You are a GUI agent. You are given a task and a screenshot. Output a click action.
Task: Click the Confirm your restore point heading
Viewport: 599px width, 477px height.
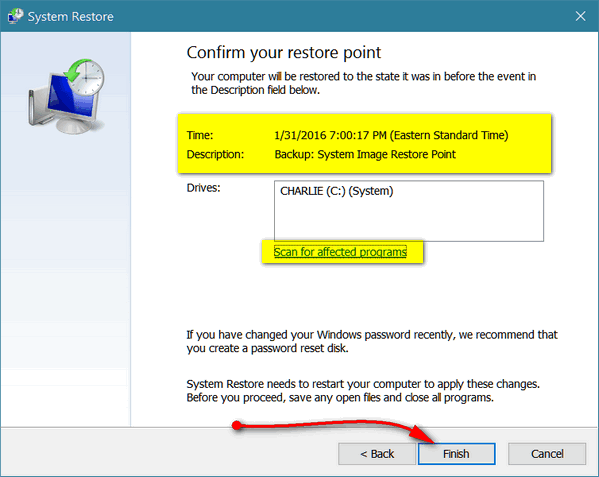pos(283,52)
